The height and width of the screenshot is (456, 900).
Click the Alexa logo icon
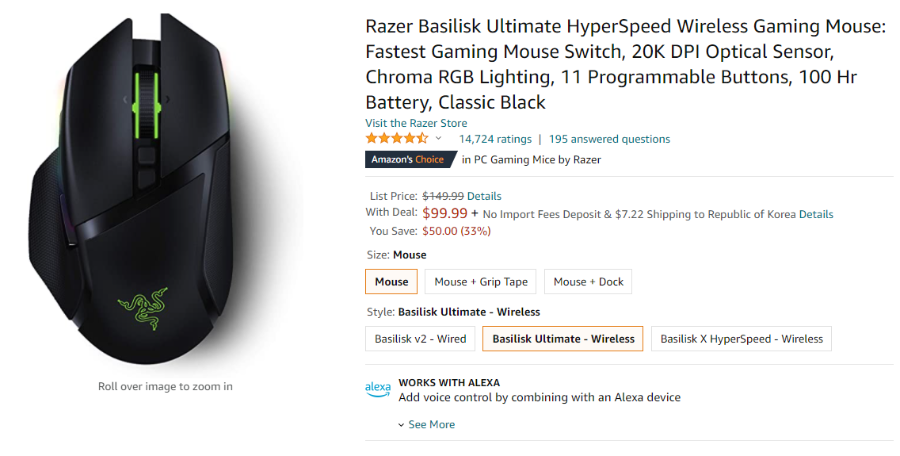click(x=378, y=389)
